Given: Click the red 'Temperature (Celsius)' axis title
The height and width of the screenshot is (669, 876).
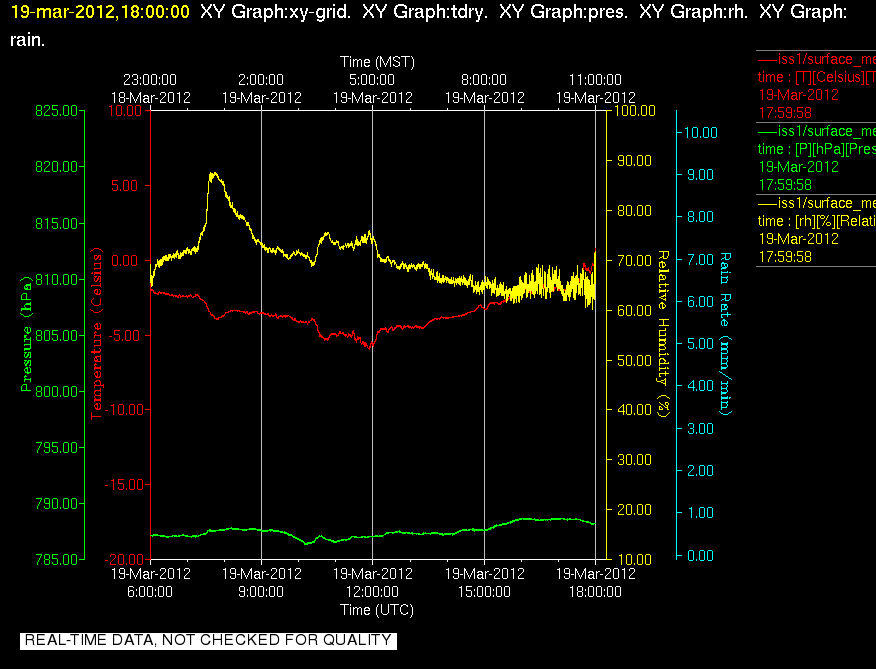Looking at the screenshot, I should click(x=96, y=334).
